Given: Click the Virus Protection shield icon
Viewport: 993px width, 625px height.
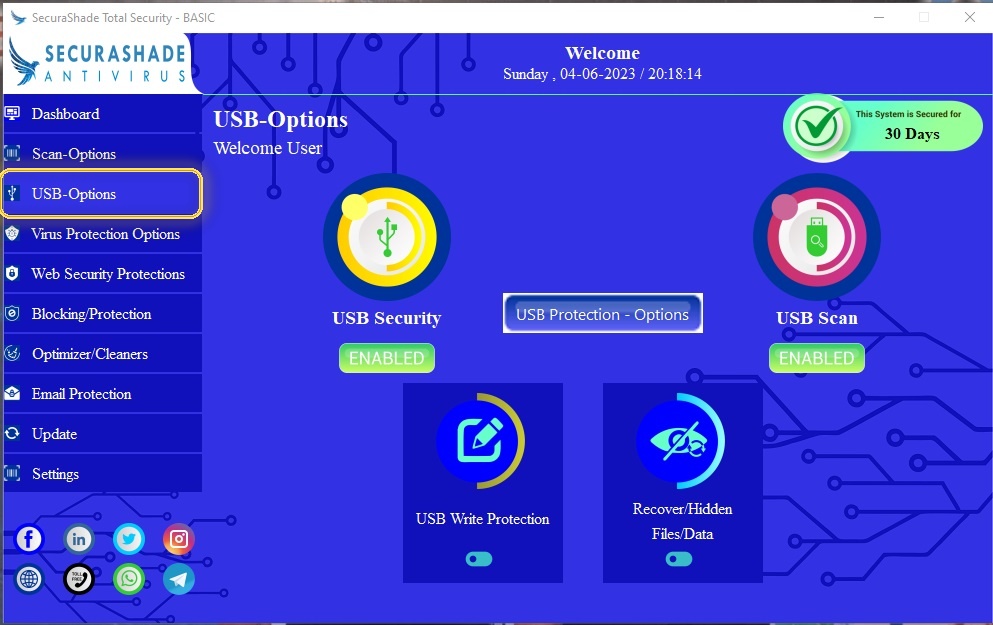Looking at the screenshot, I should point(12,233).
